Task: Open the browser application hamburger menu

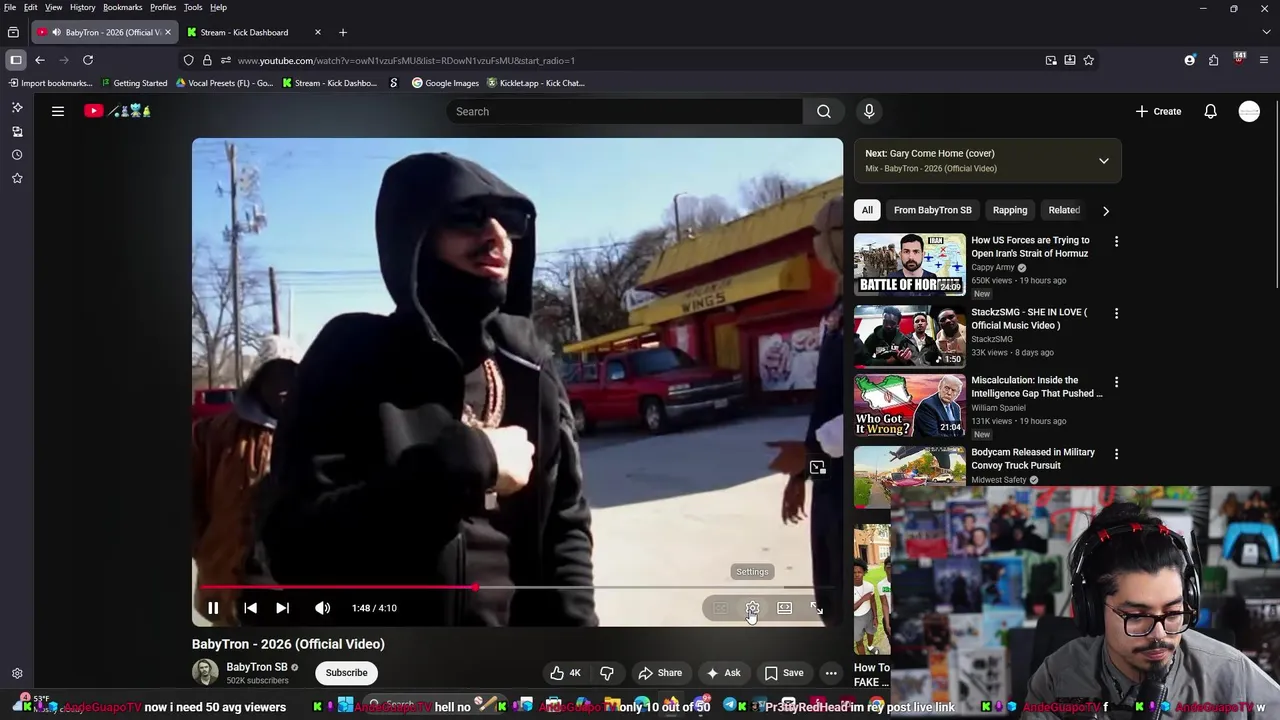Action: click(1266, 60)
